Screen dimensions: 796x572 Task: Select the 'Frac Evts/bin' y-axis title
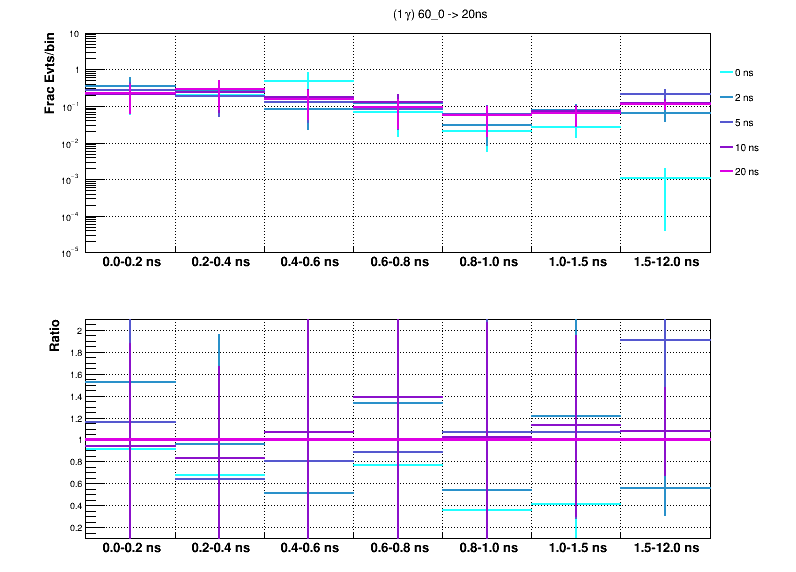(x=49, y=76)
